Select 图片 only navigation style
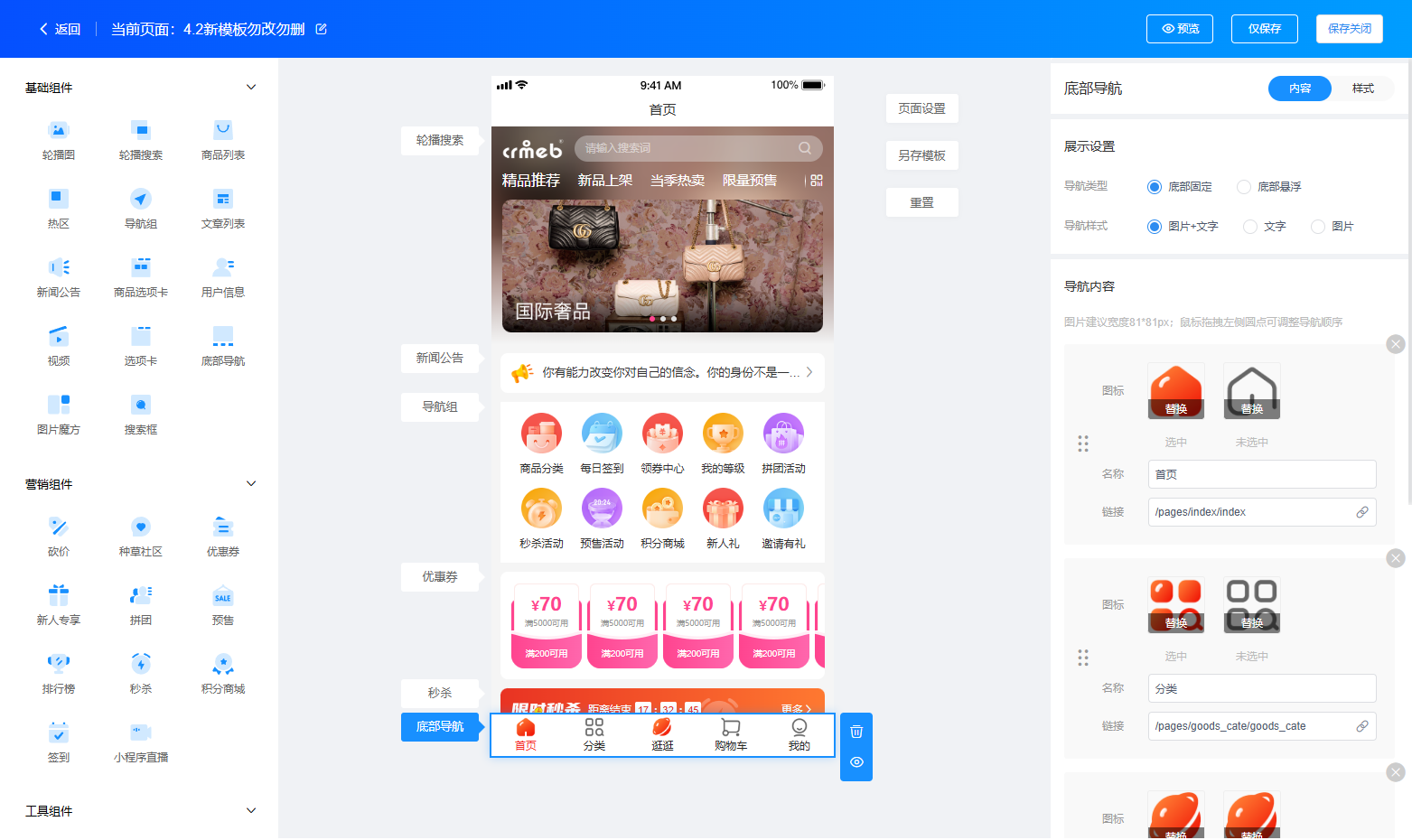Screen dimensions: 1412x840 (x=1333, y=227)
